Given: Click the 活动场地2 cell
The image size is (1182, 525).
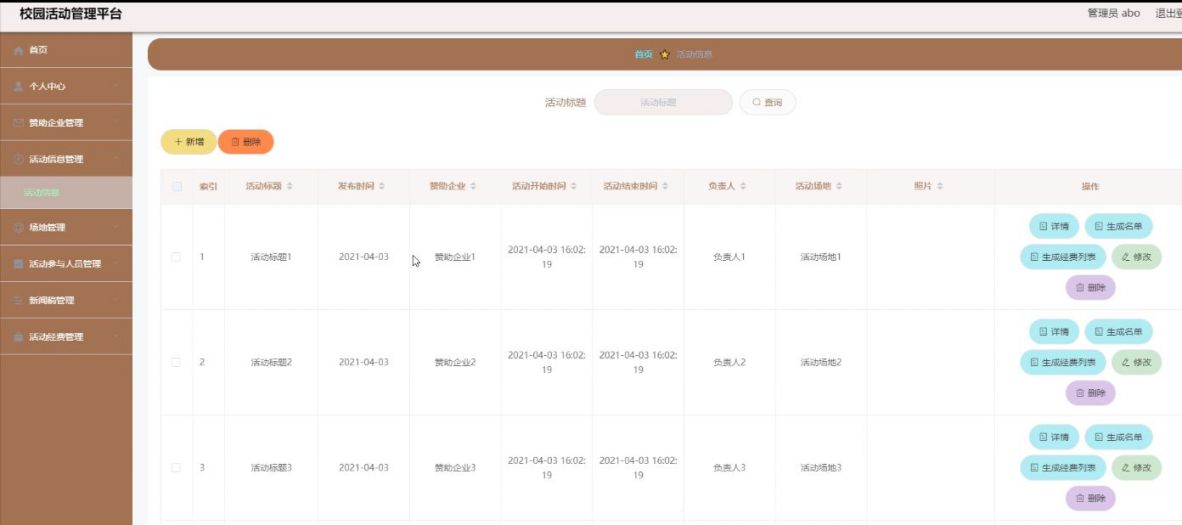Looking at the screenshot, I should tap(821, 362).
